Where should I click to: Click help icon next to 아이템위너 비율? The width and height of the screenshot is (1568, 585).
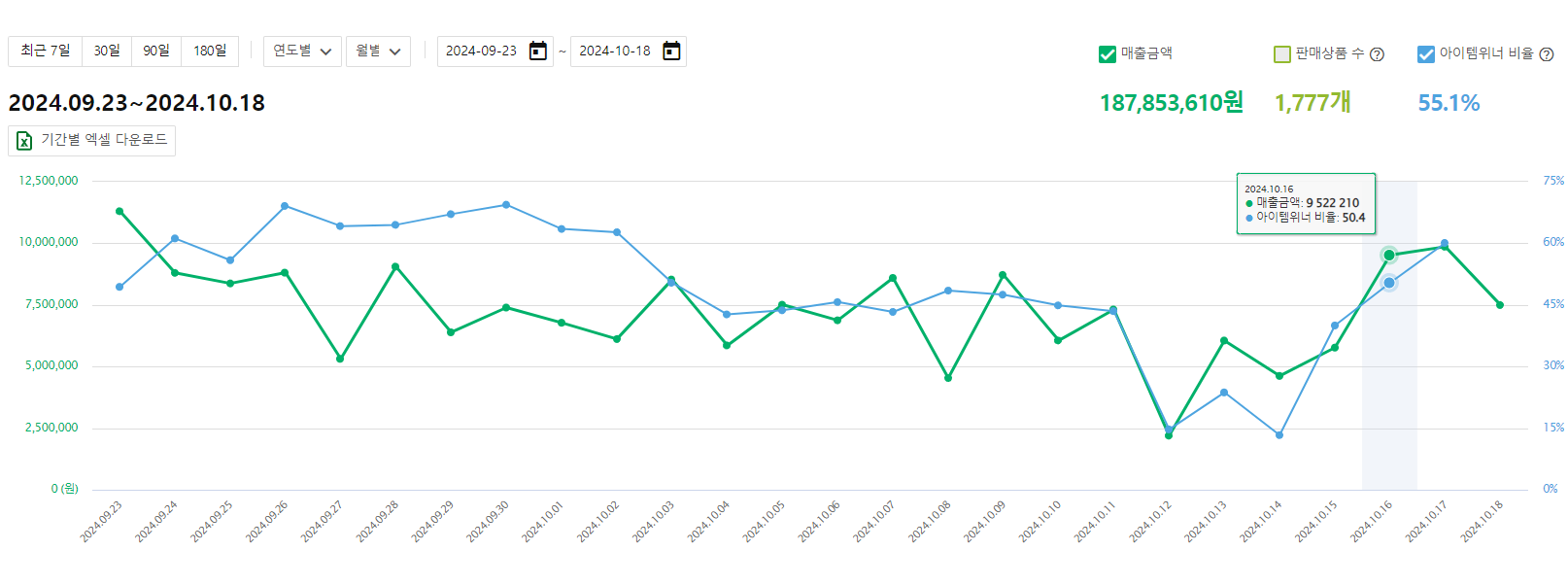point(1547,54)
